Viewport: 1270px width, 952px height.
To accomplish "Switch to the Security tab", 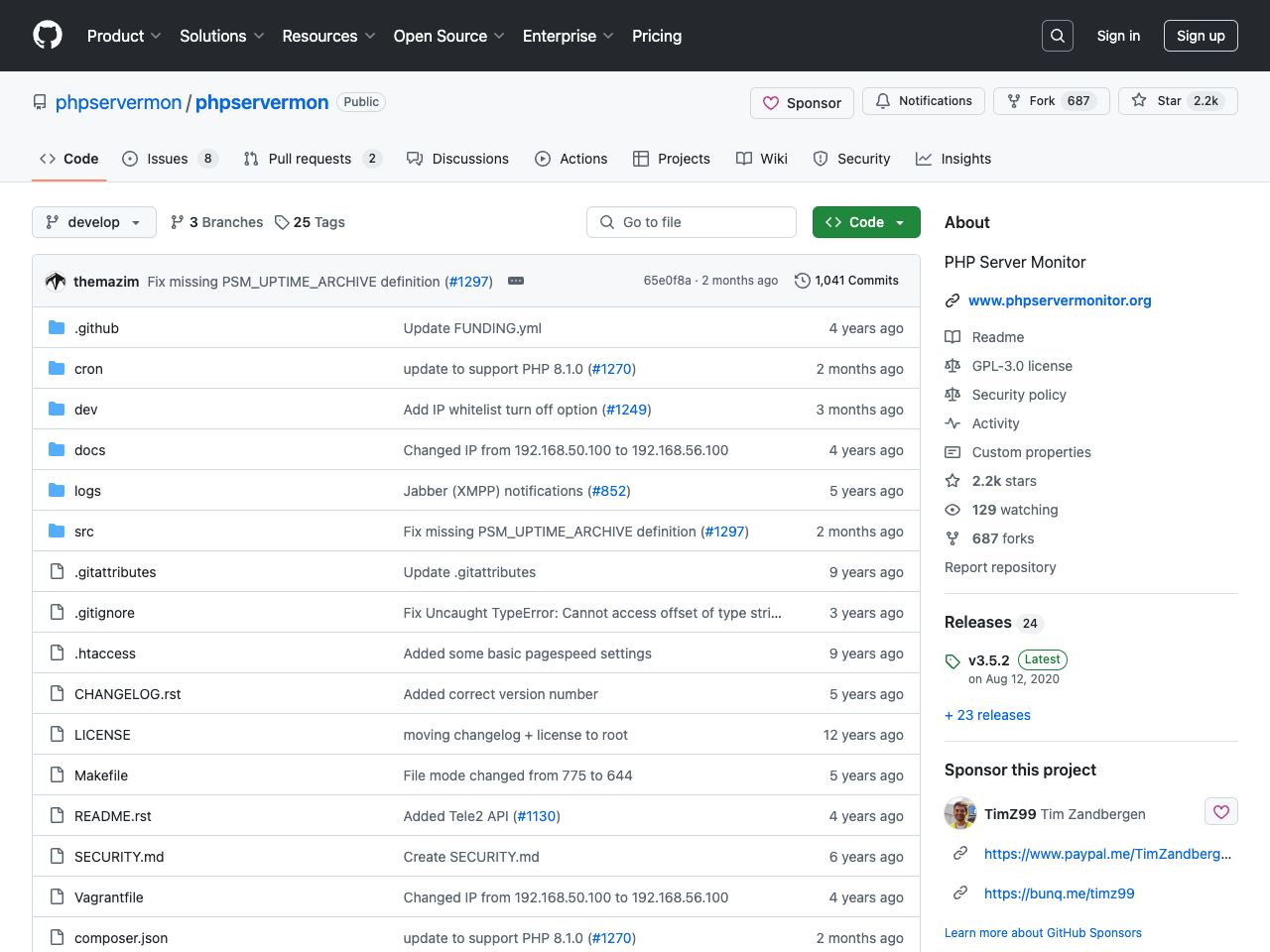I will (x=851, y=159).
